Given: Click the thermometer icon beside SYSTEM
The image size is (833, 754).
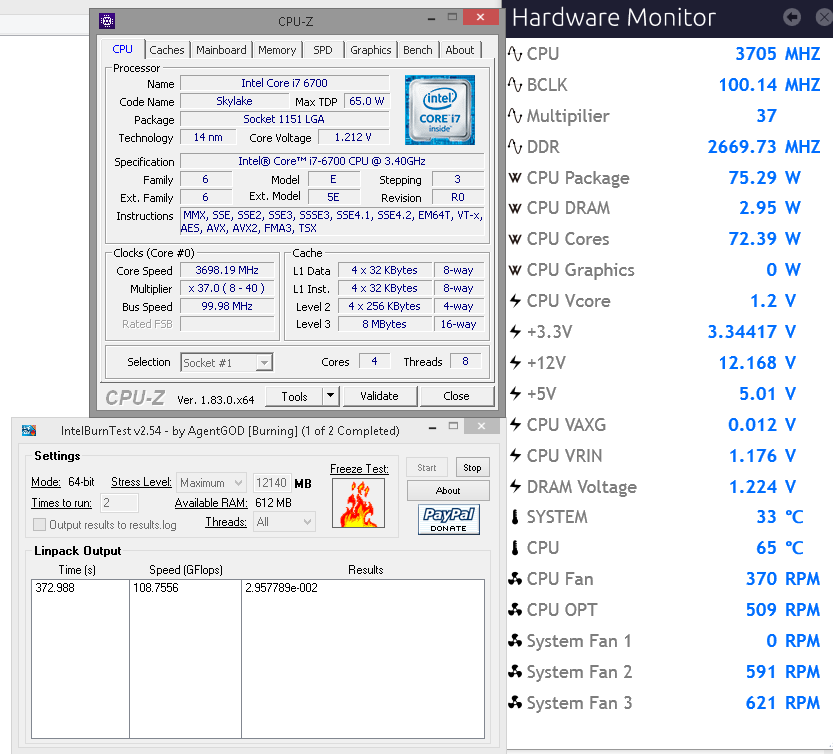Looking at the screenshot, I should click(515, 517).
